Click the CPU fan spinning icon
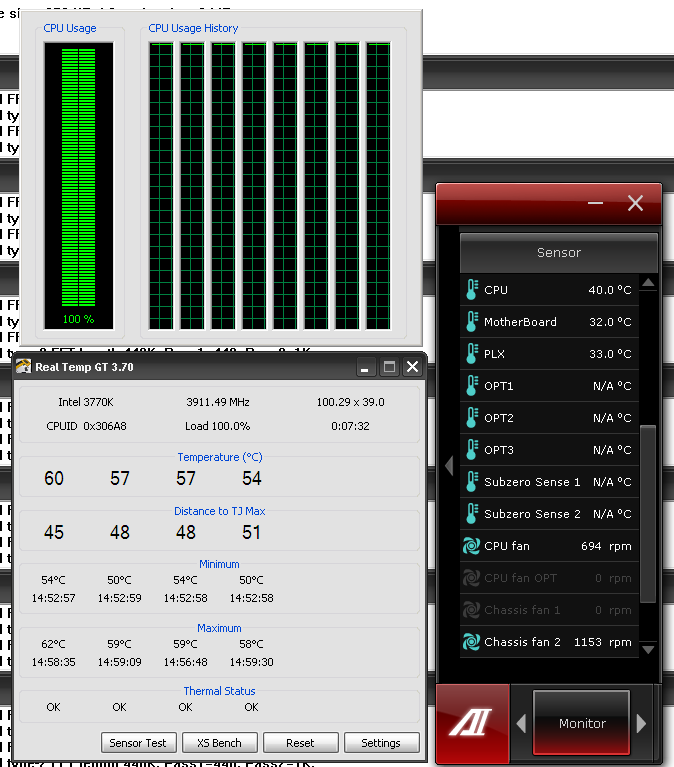Viewport: 674px width, 767px height. [x=472, y=546]
